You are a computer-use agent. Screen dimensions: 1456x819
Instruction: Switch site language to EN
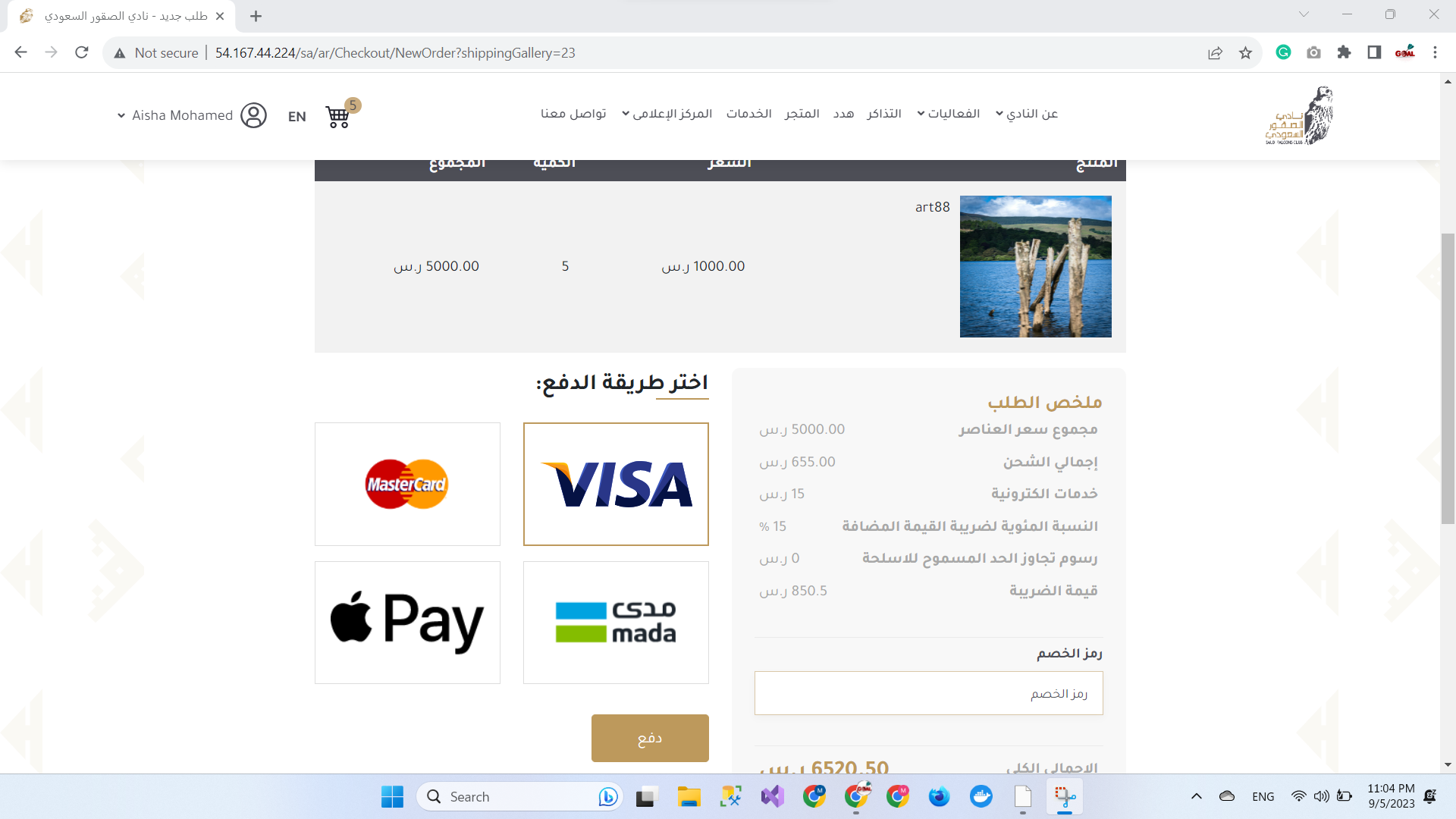pos(297,117)
